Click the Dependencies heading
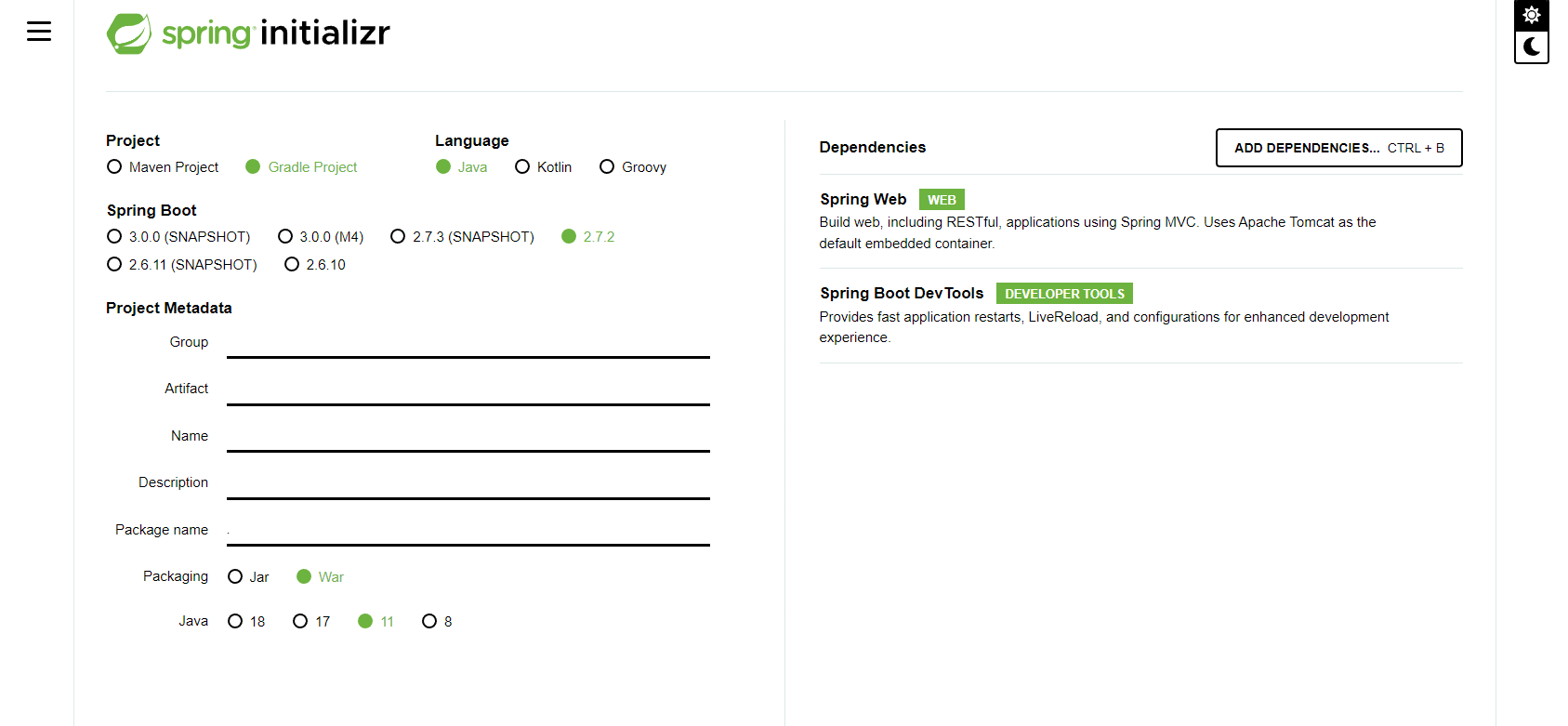The image size is (1568, 726). click(873, 148)
